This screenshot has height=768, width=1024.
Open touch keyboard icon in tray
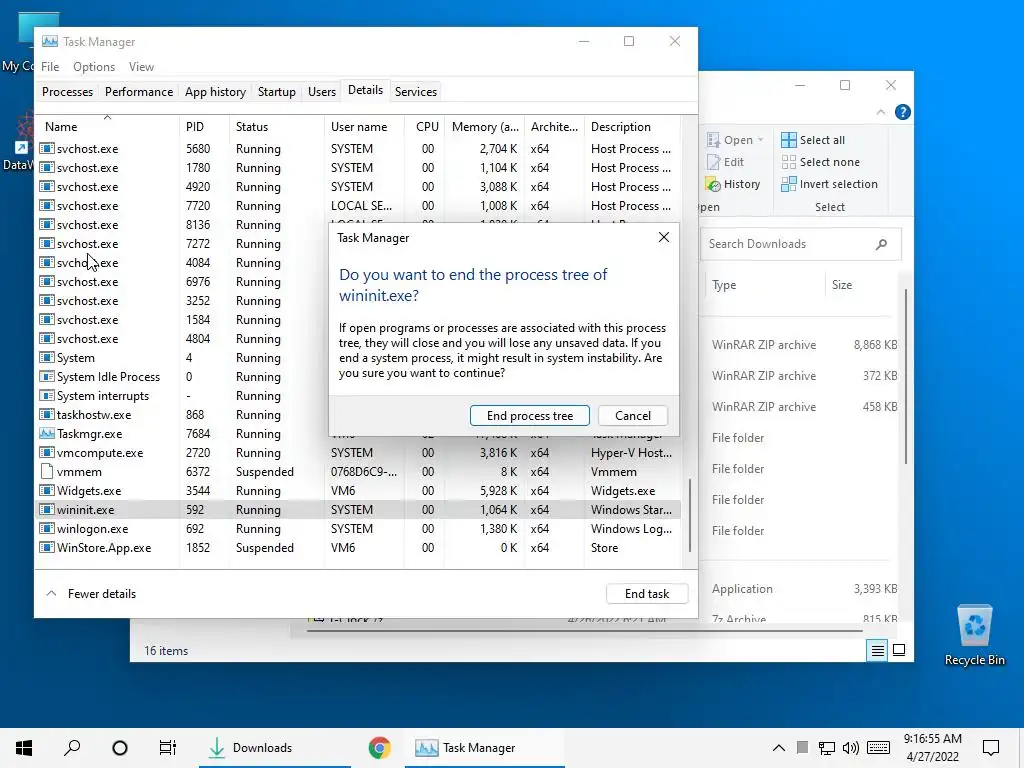[x=878, y=748]
